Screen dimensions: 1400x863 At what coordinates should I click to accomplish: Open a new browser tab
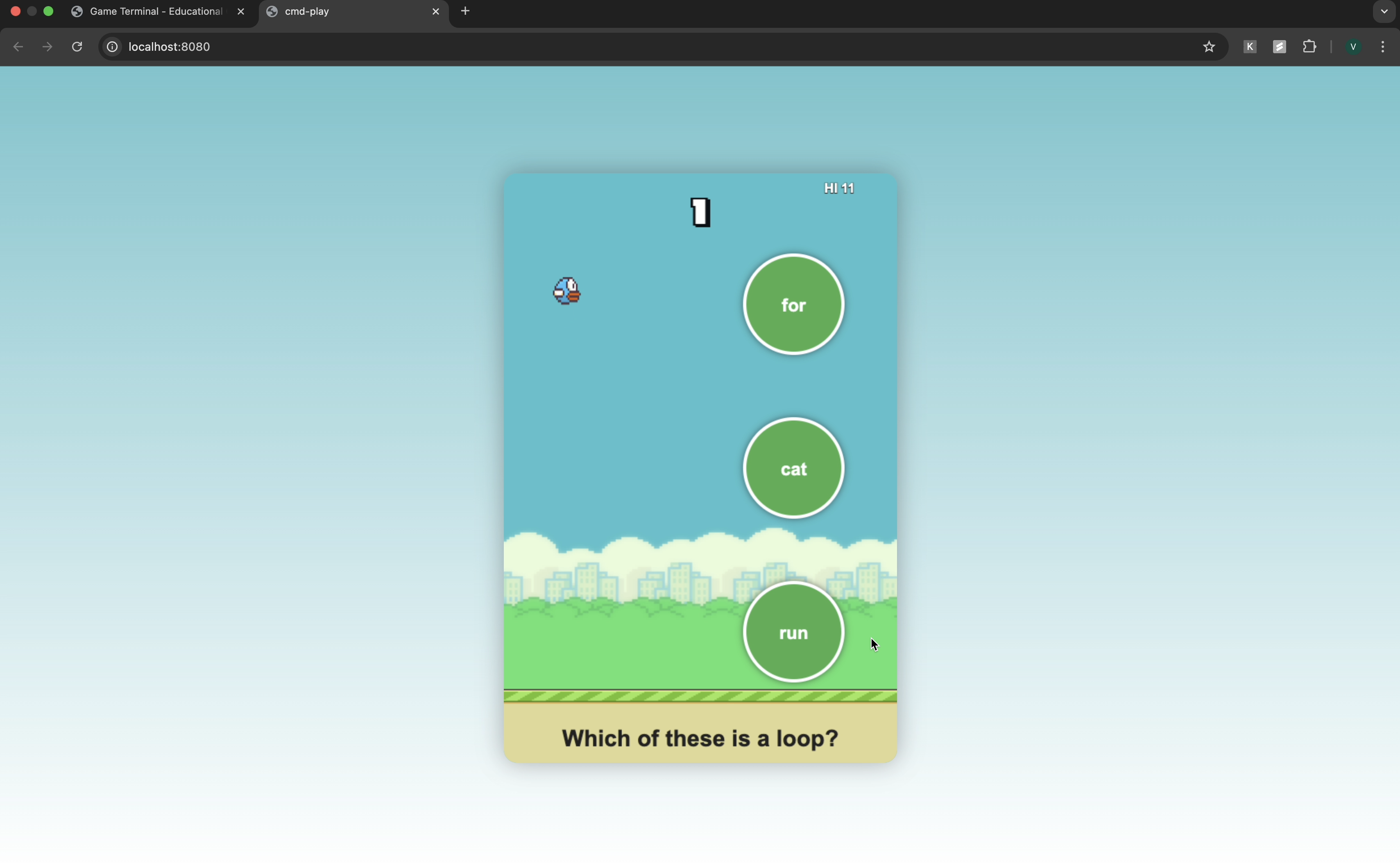coord(465,11)
